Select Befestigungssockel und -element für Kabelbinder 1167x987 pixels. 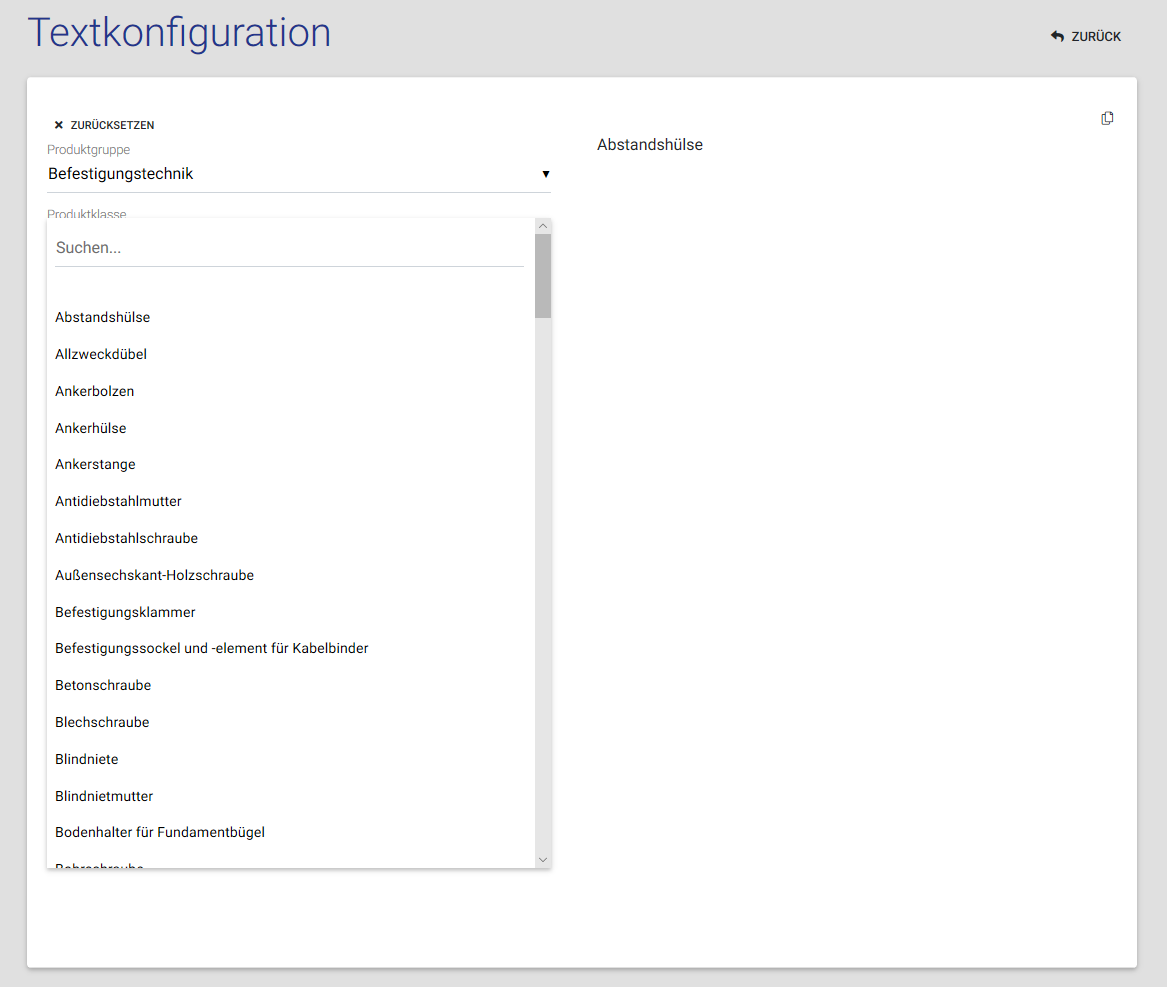click(x=212, y=648)
